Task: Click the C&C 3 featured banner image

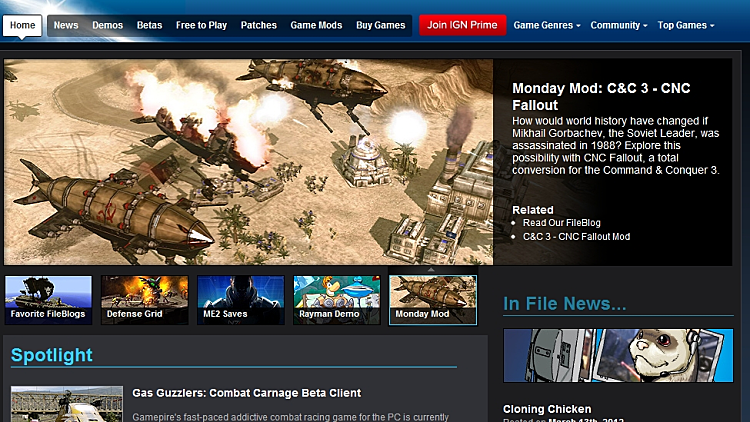Action: pos(248,162)
